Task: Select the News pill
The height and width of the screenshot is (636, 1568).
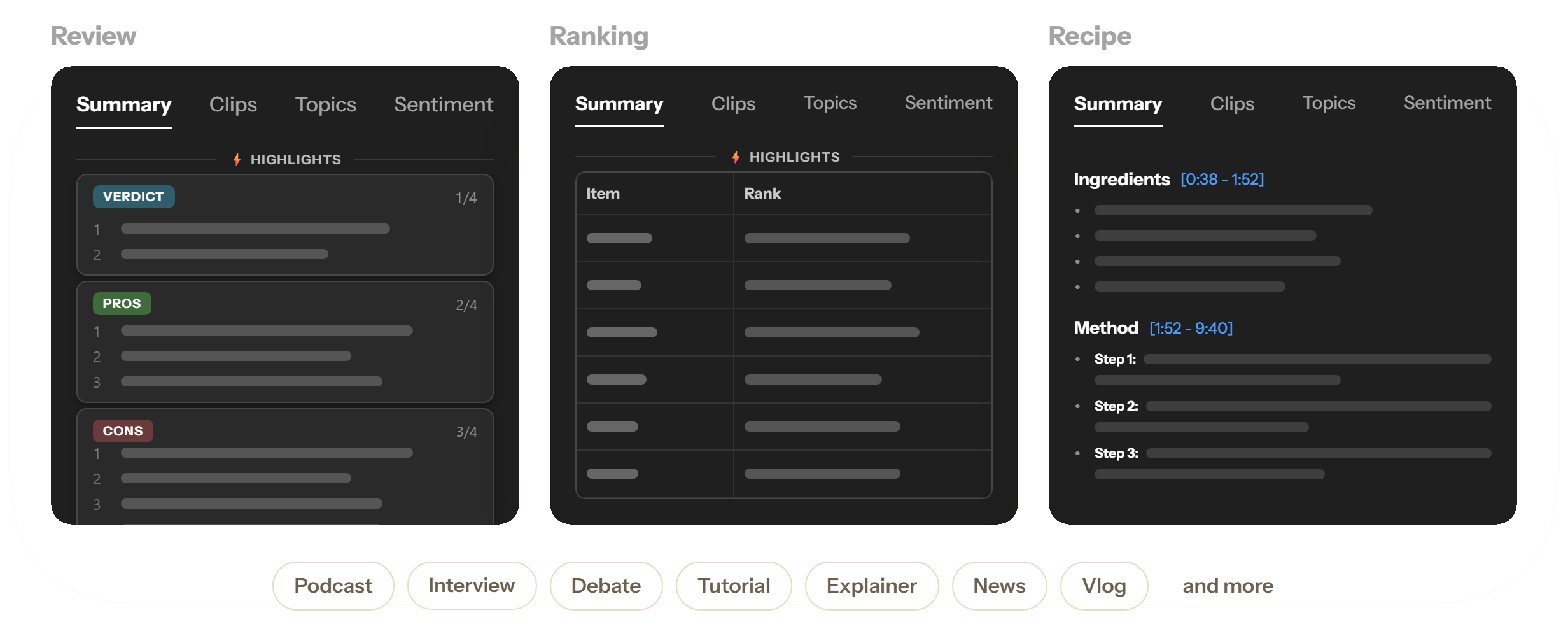Action: click(999, 586)
